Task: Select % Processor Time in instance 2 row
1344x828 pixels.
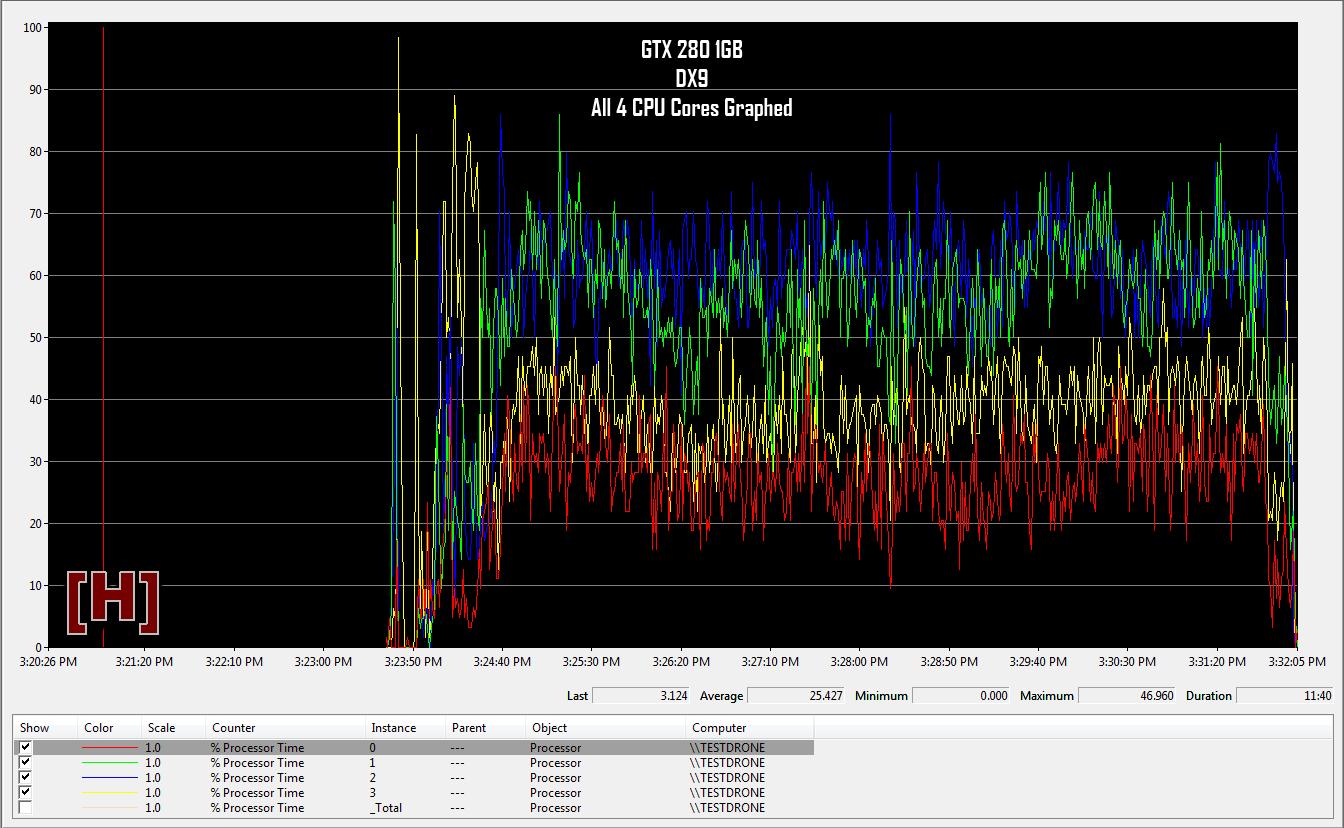Action: (x=257, y=777)
